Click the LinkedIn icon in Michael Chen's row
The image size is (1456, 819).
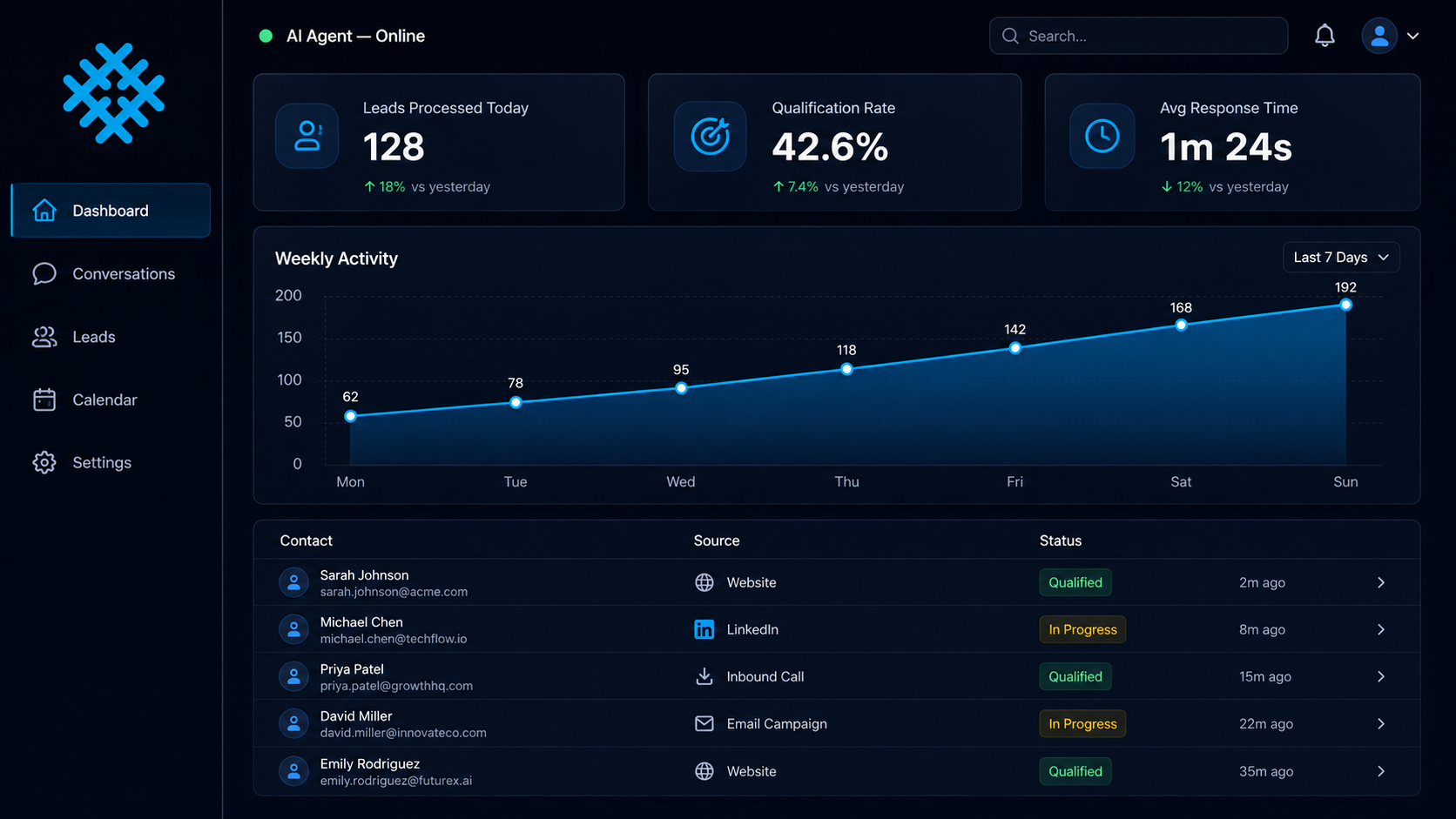(704, 629)
